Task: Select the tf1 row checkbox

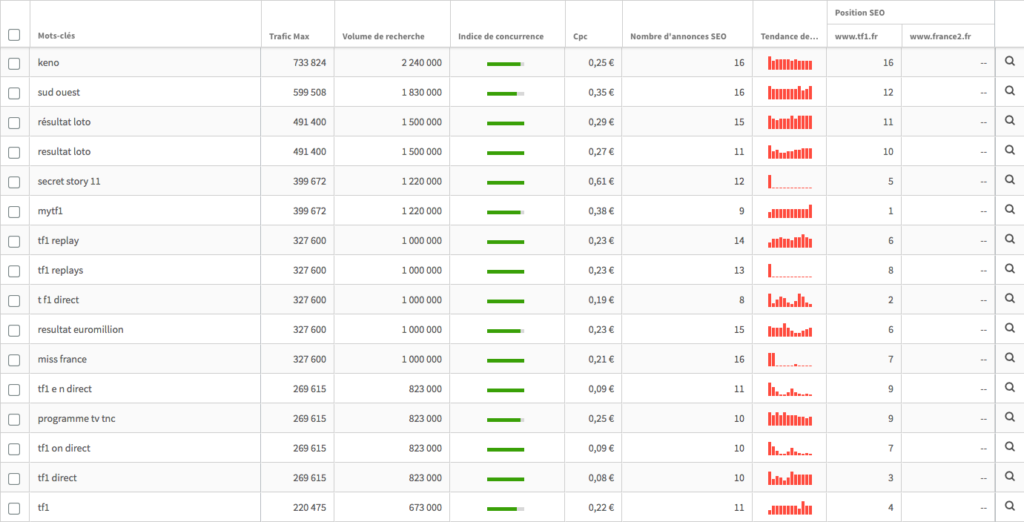Action: coord(14,508)
